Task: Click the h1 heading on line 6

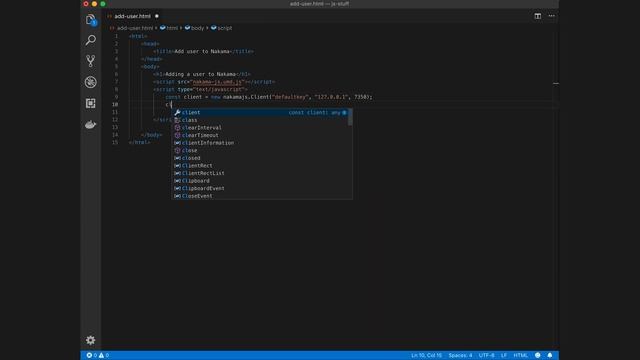Action: [202, 74]
